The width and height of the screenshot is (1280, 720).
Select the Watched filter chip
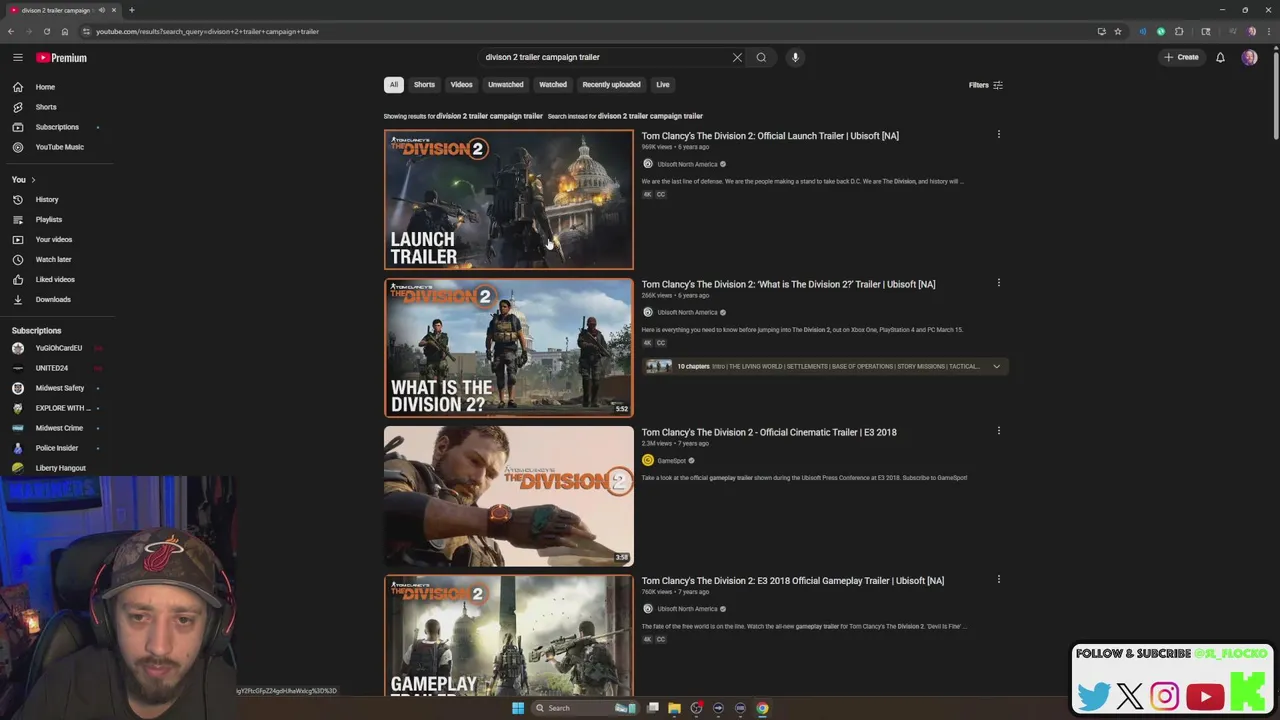553,85
